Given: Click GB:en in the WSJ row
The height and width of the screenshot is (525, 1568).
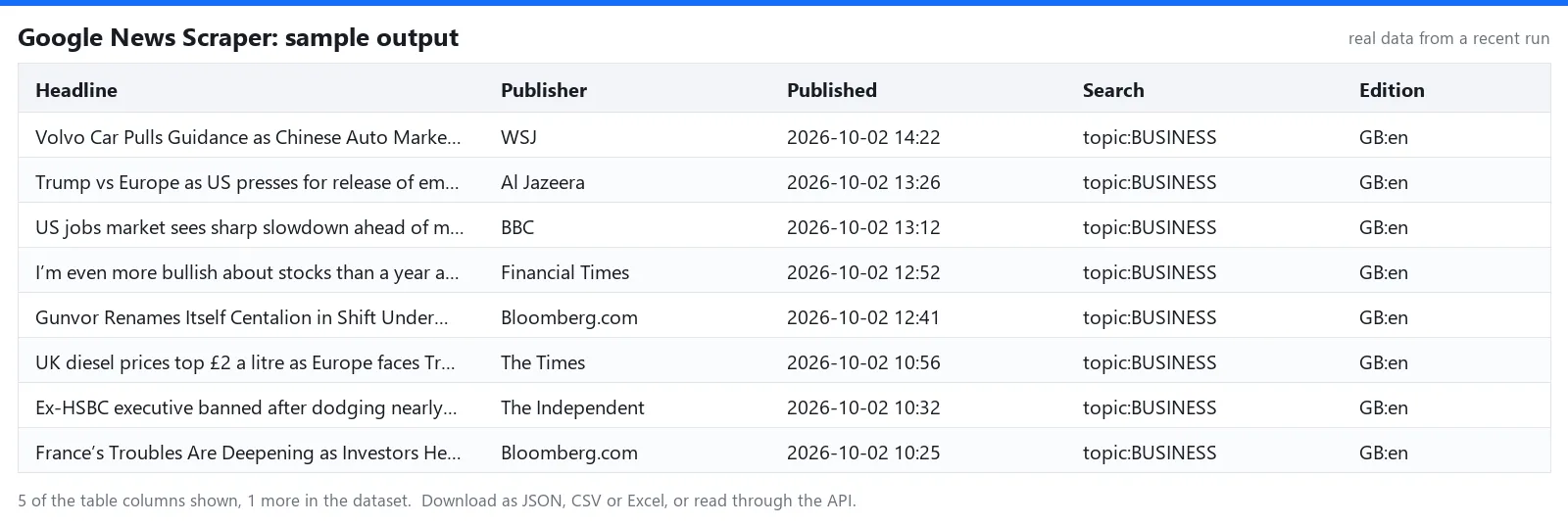Looking at the screenshot, I should click(1384, 137).
